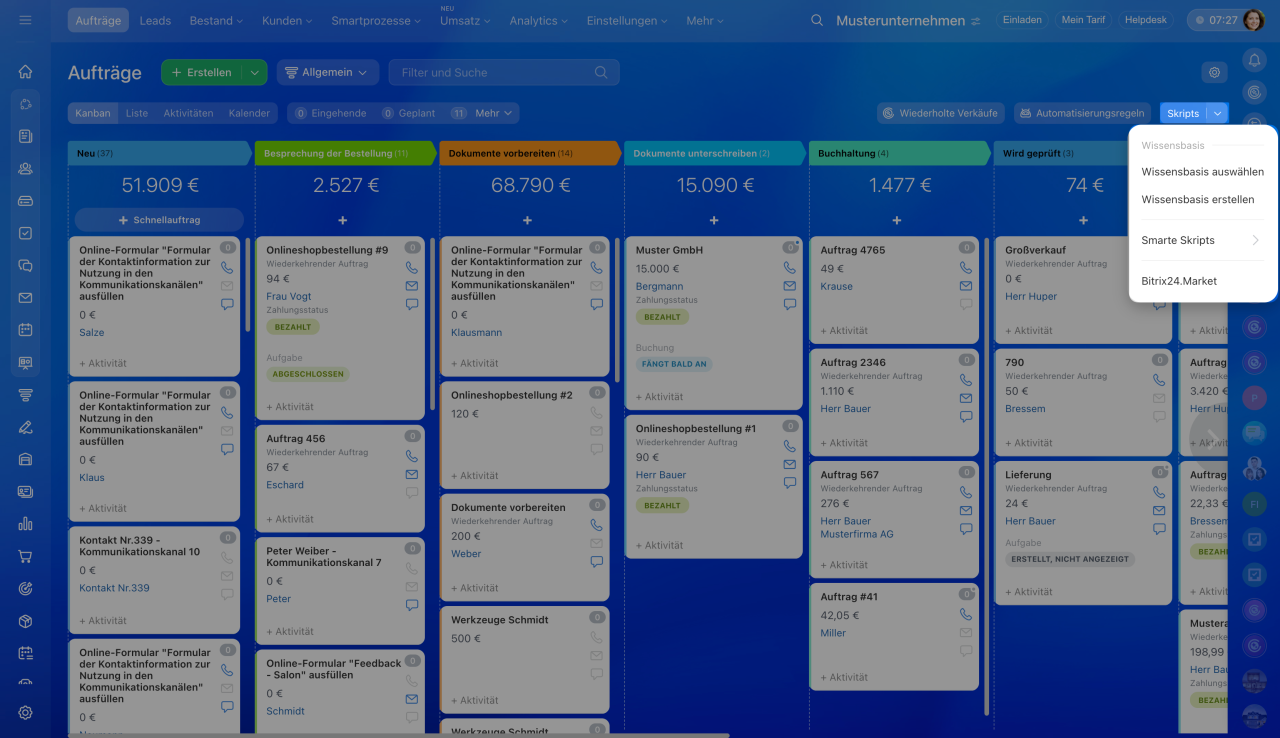Open the Mehr menu in top navigation

(706, 20)
